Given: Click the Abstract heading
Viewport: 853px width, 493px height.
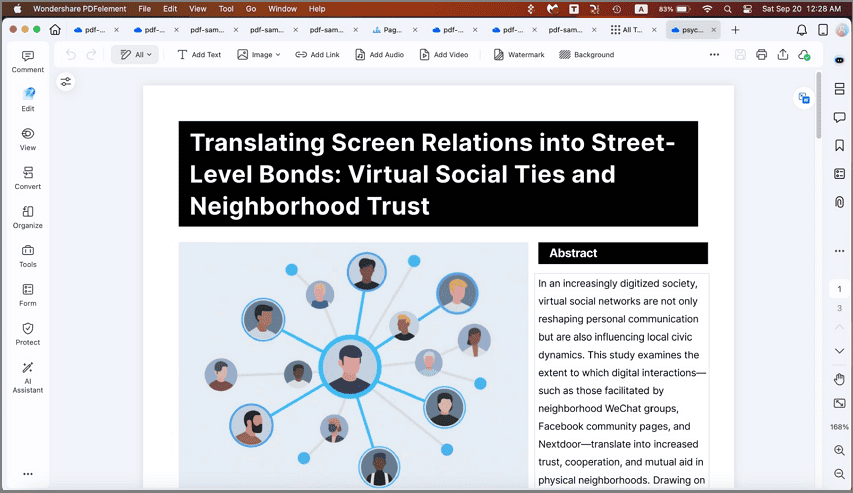Looking at the screenshot, I should click(x=623, y=253).
